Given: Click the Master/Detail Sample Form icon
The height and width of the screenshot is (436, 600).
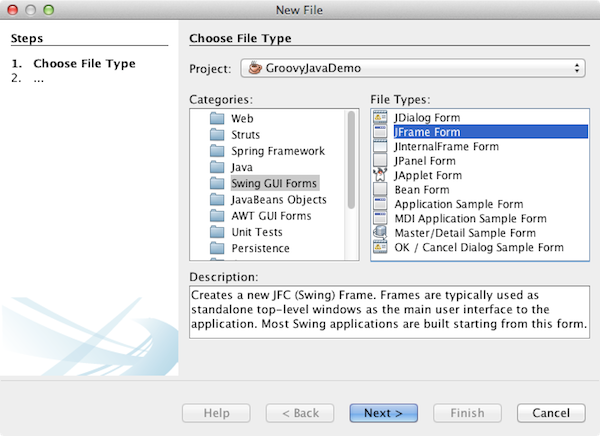Looking at the screenshot, I should tap(379, 233).
